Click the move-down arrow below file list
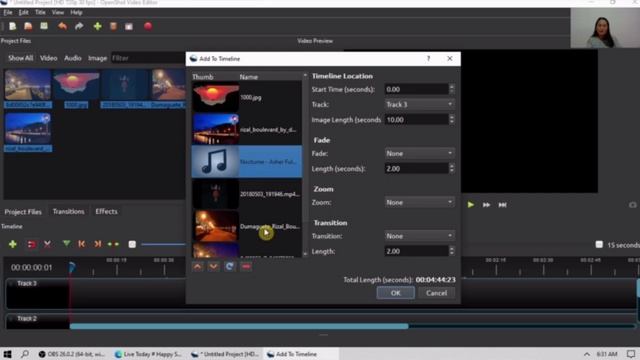The height and width of the screenshot is (360, 640). click(x=213, y=267)
